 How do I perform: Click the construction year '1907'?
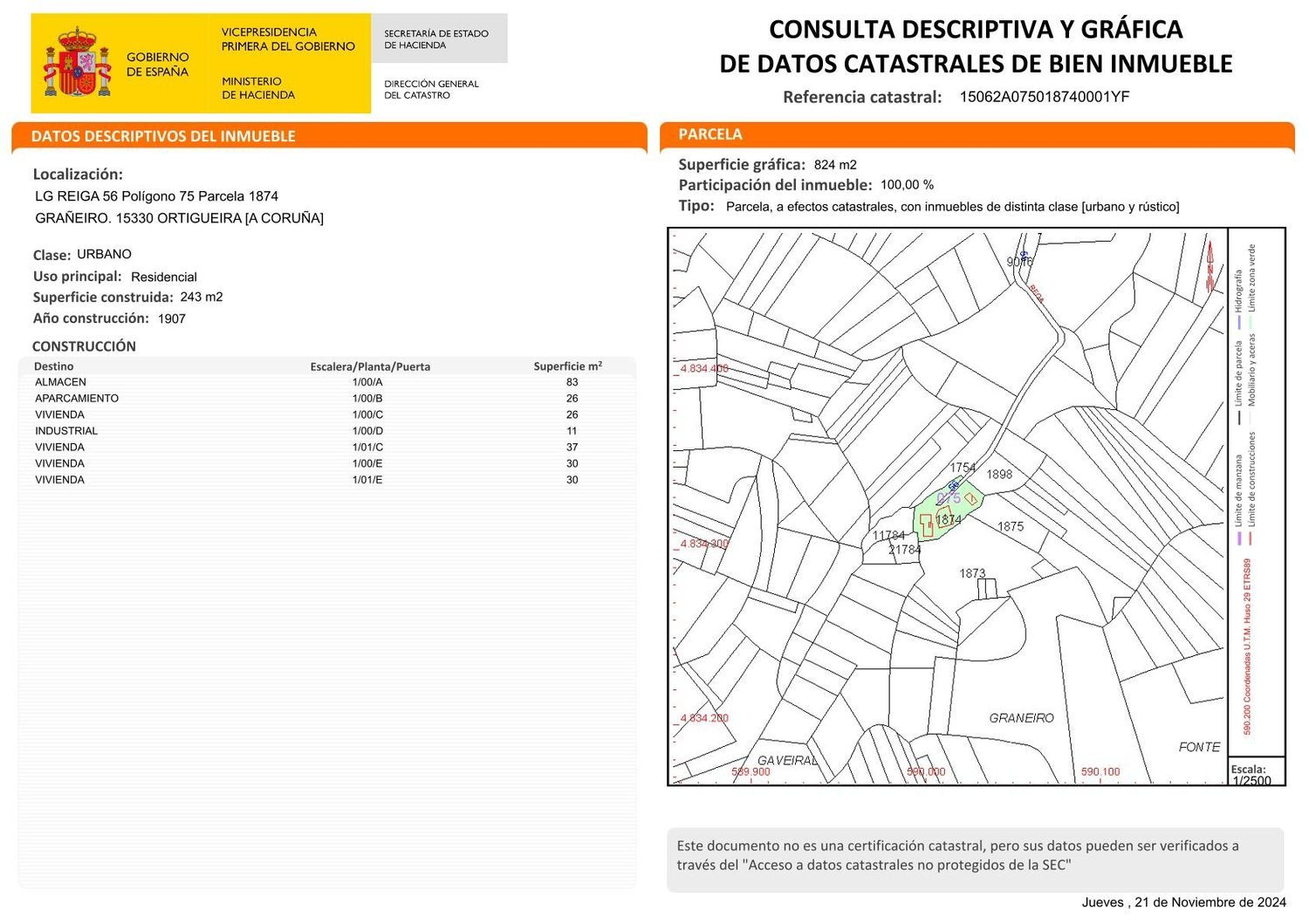[x=172, y=318]
